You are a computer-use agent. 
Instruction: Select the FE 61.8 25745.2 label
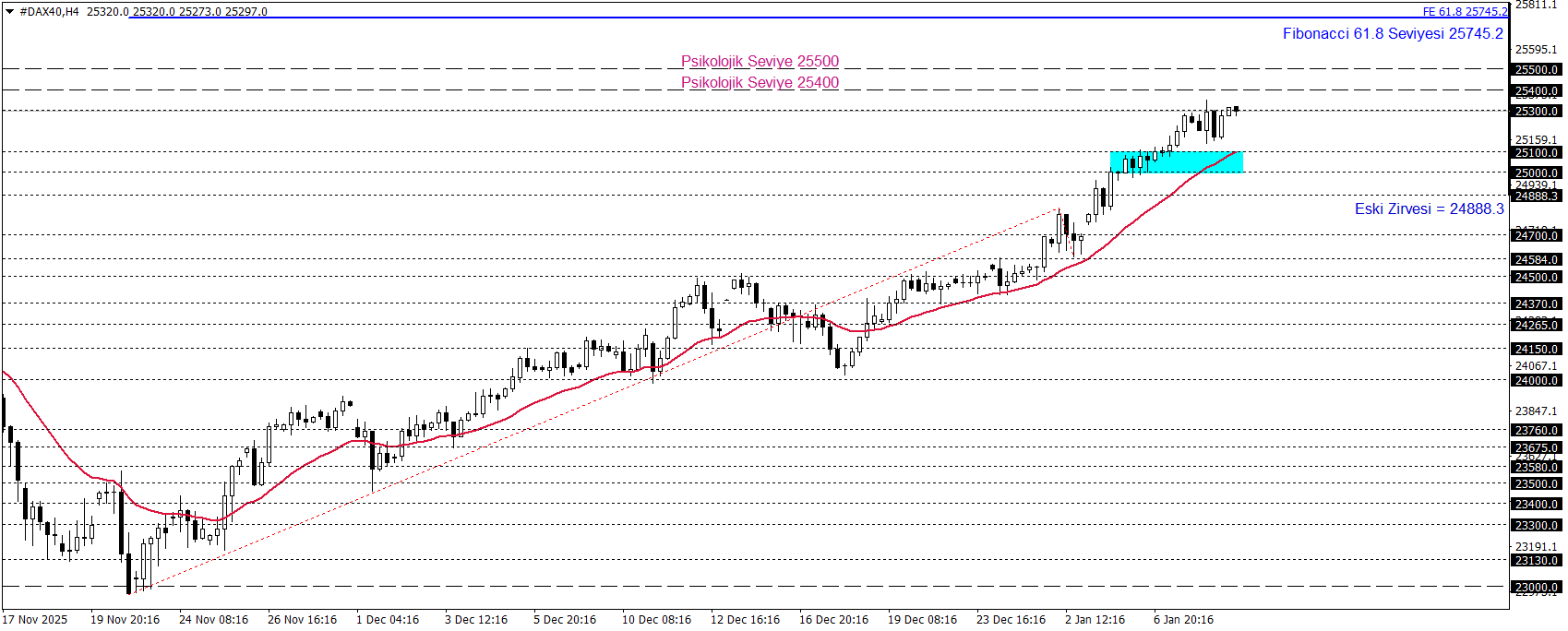click(x=1465, y=12)
